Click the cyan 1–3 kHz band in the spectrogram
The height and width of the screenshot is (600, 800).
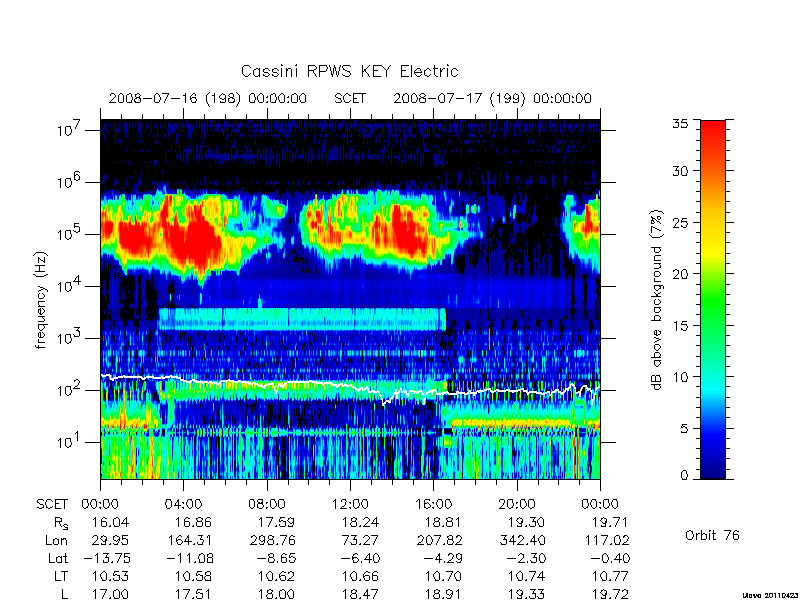tap(302, 319)
